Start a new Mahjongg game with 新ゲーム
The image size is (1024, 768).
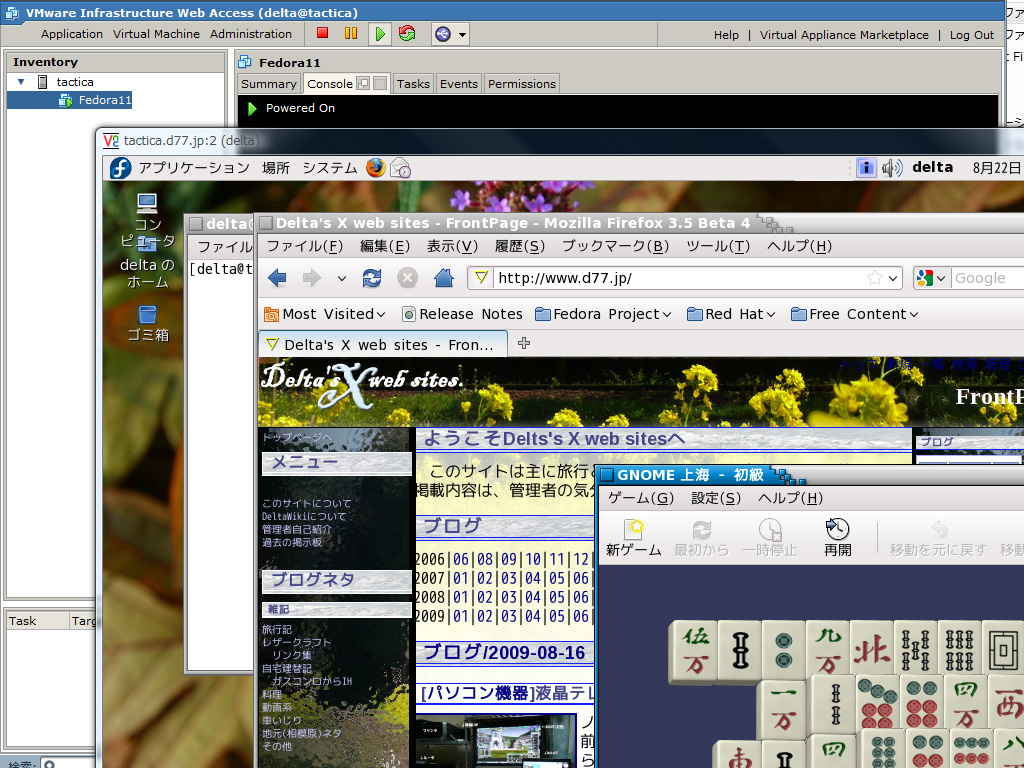click(633, 537)
